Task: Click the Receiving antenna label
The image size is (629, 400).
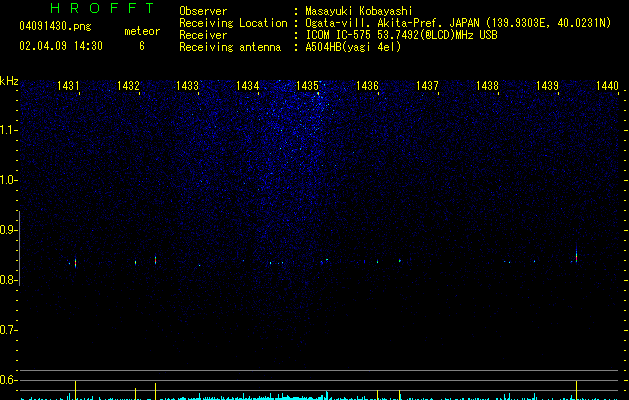Action: tap(230, 47)
